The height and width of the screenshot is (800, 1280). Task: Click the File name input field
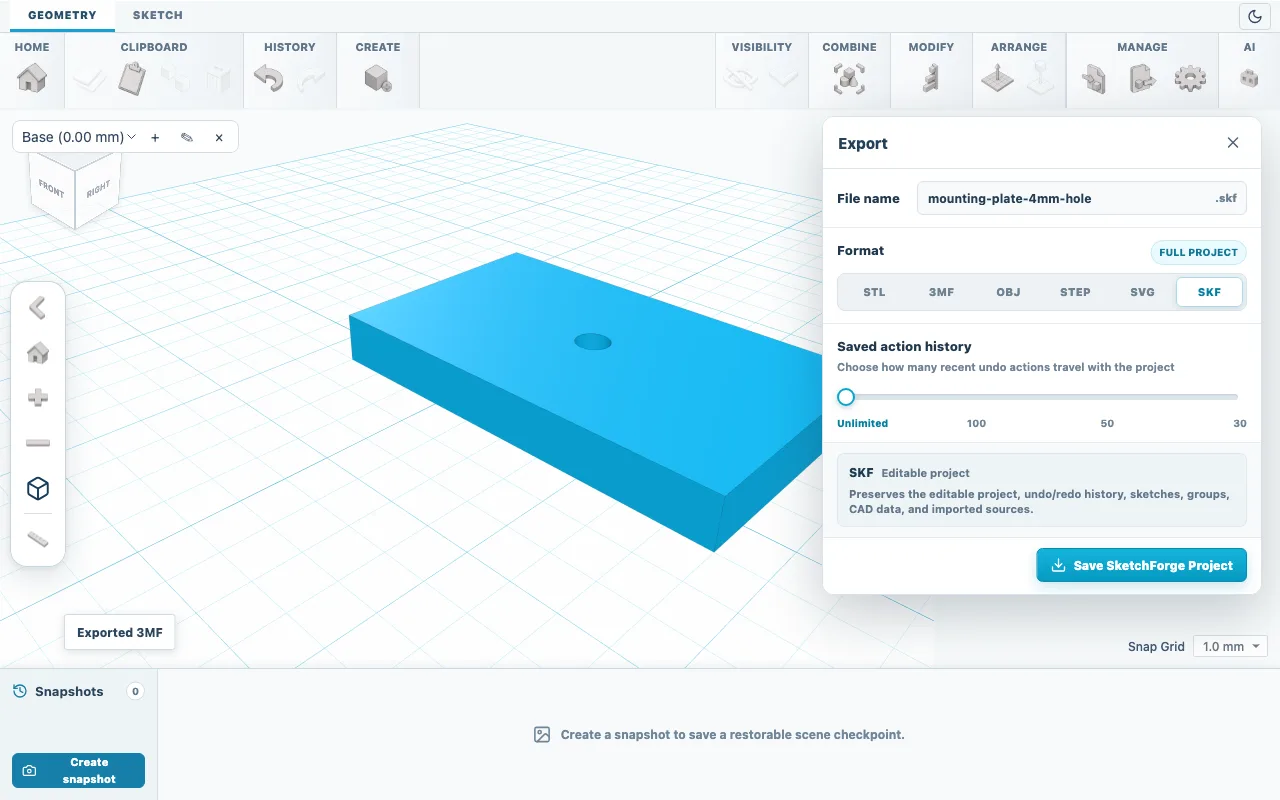pos(1082,198)
